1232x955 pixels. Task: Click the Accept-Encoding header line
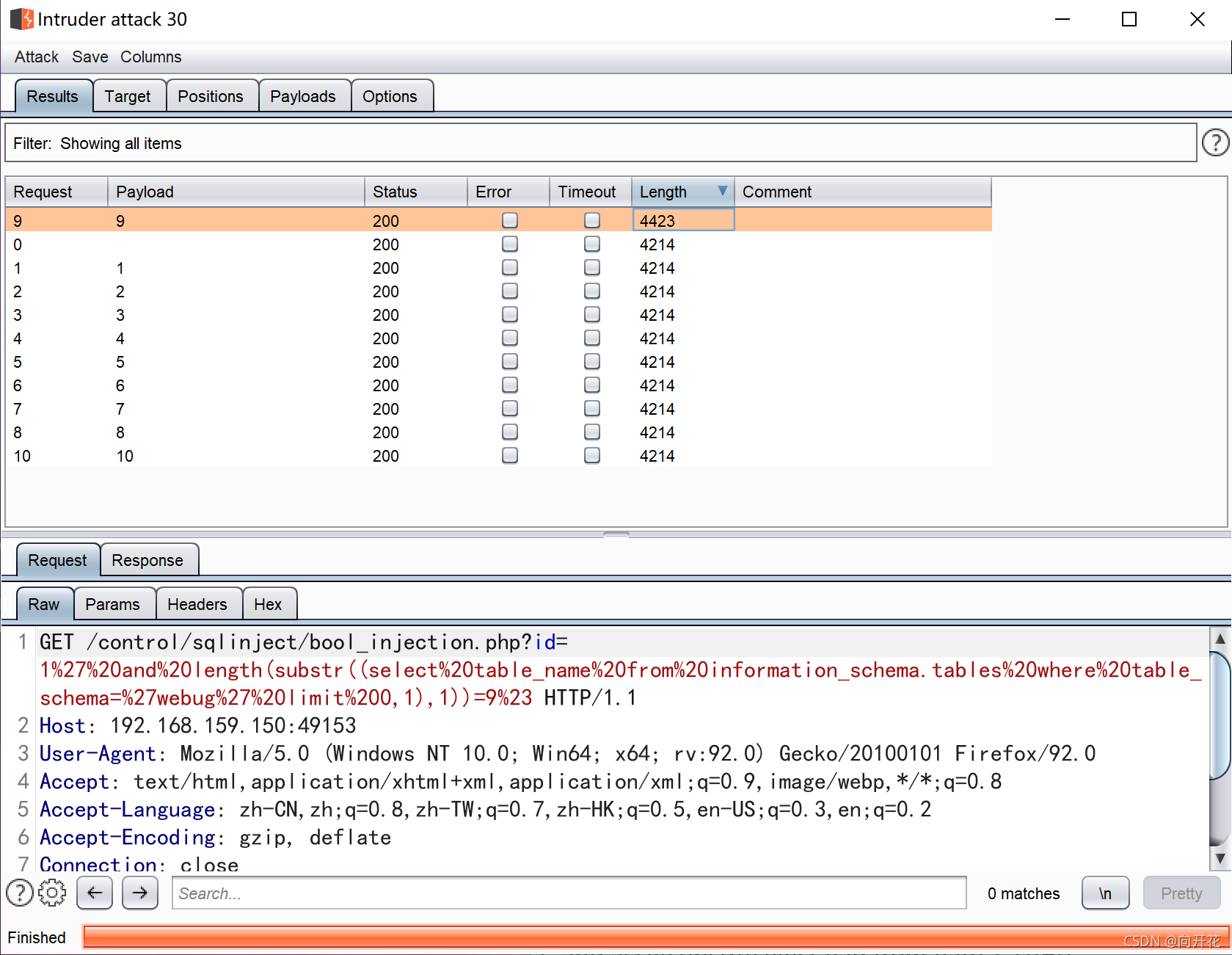[216, 837]
